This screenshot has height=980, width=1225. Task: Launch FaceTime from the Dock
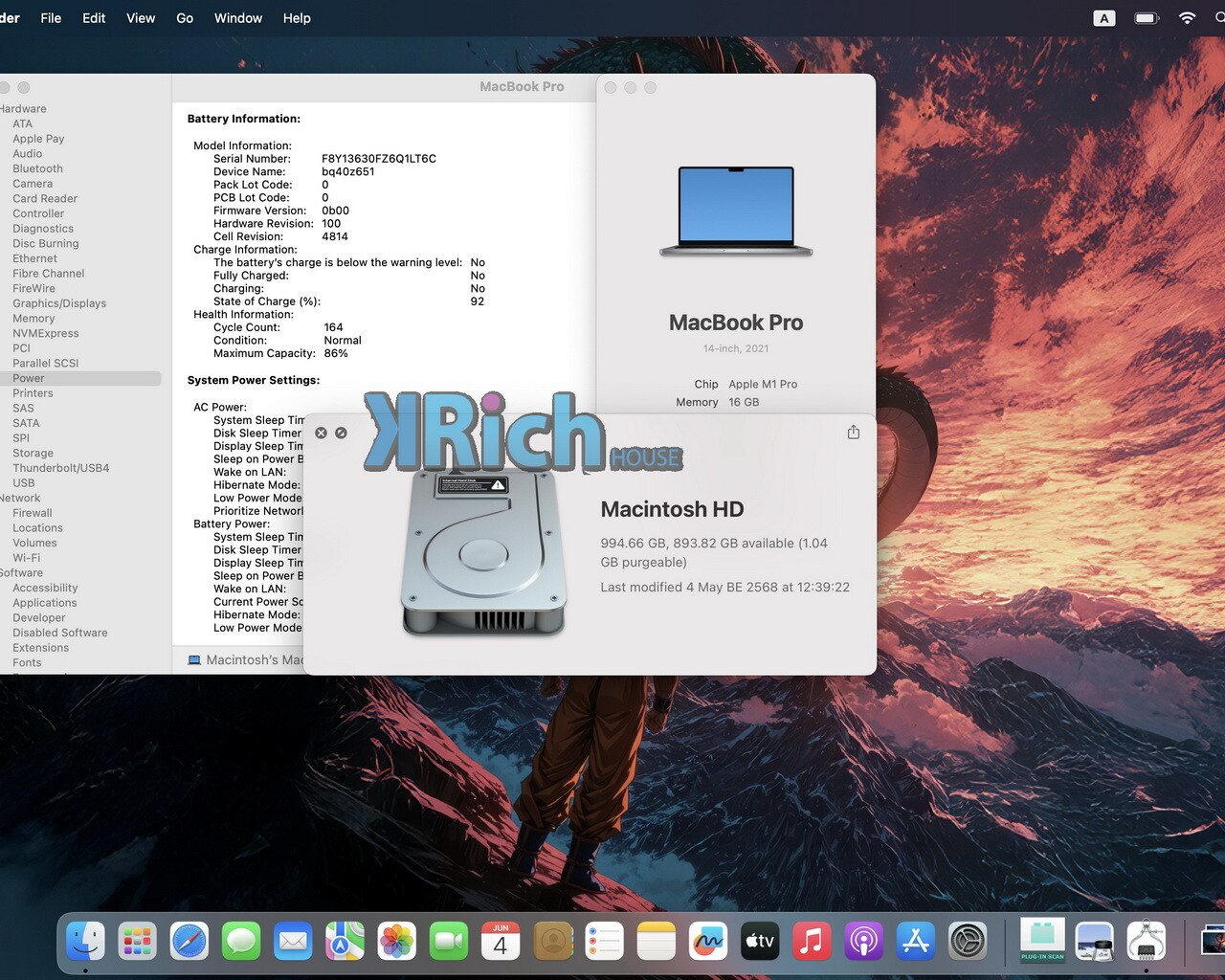tap(448, 942)
